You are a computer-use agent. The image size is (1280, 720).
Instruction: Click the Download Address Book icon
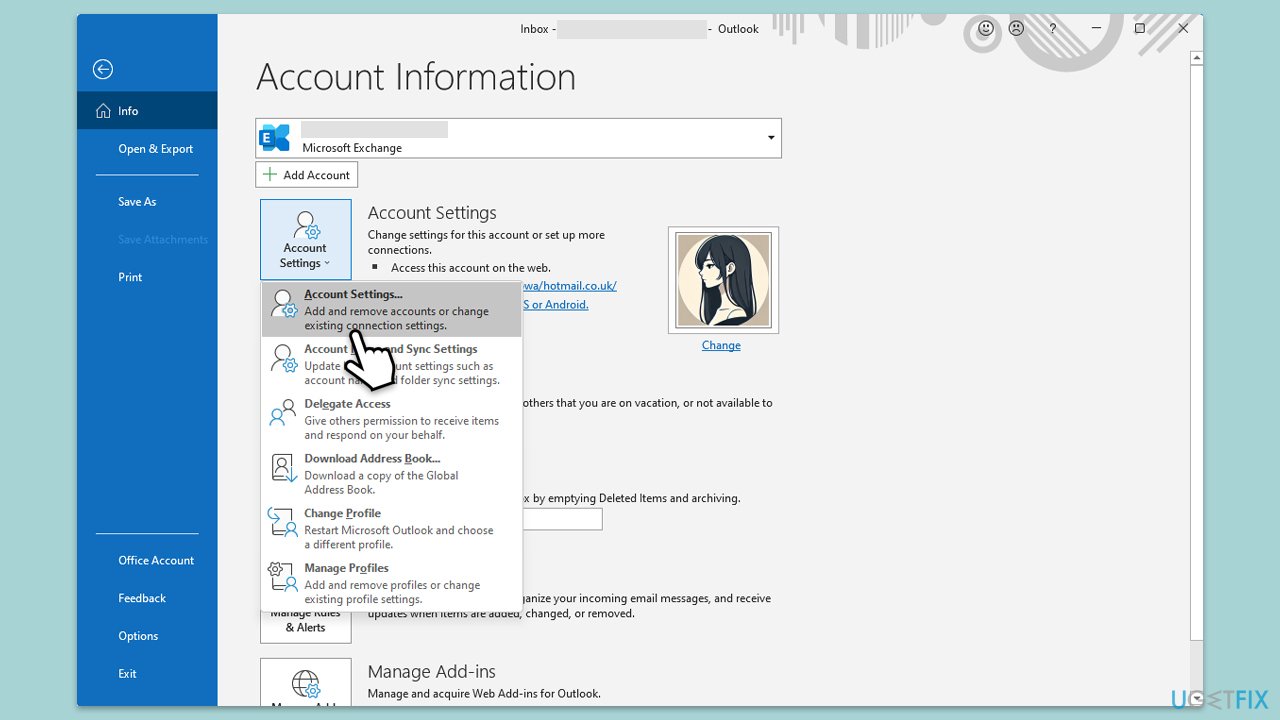click(x=283, y=468)
